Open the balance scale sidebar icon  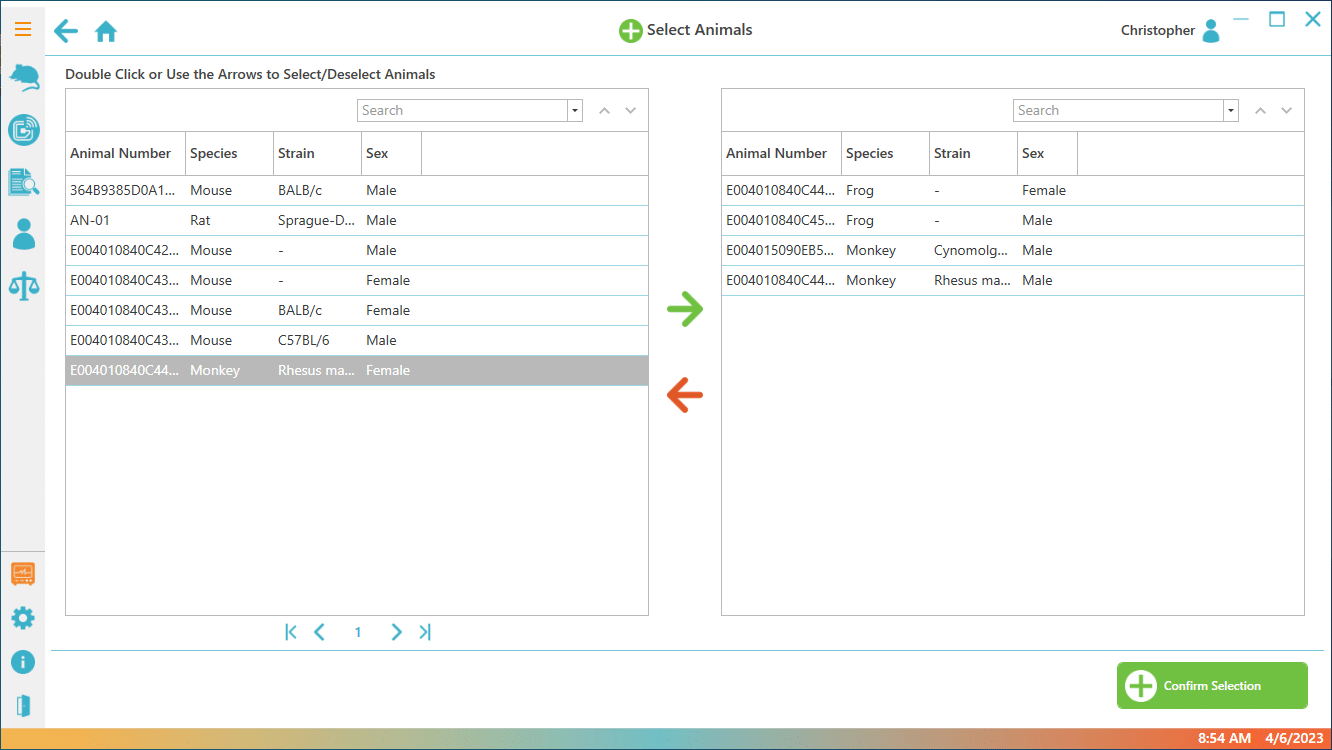point(23,286)
